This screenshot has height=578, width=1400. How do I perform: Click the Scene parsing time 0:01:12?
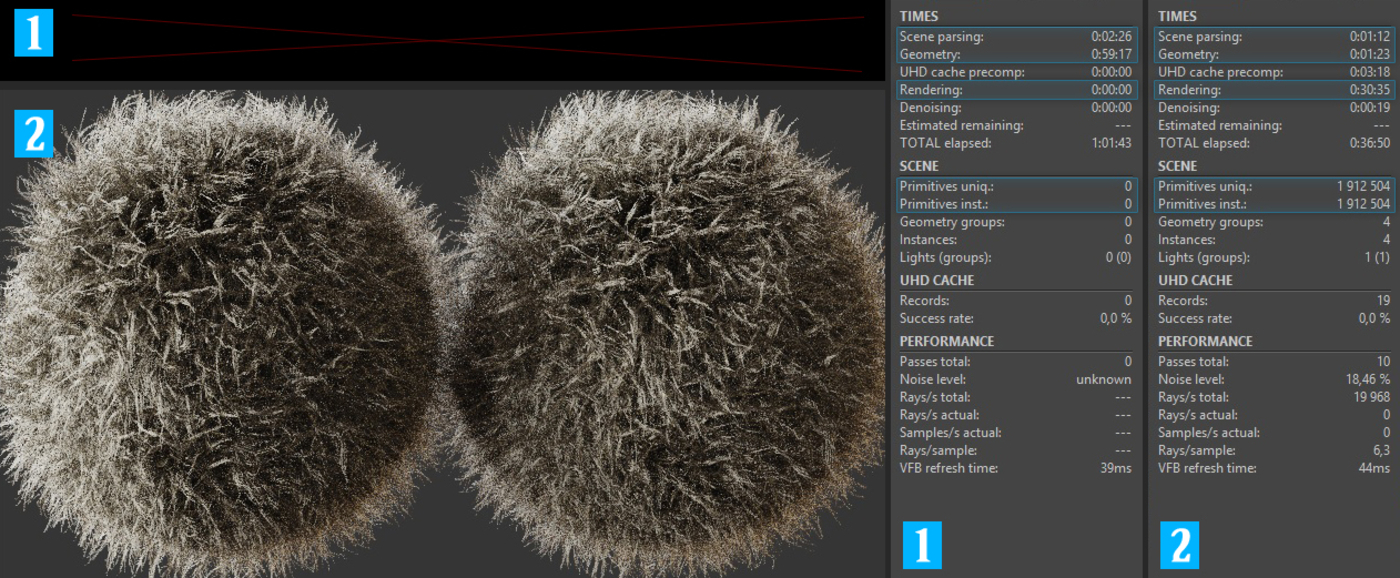coord(1370,37)
